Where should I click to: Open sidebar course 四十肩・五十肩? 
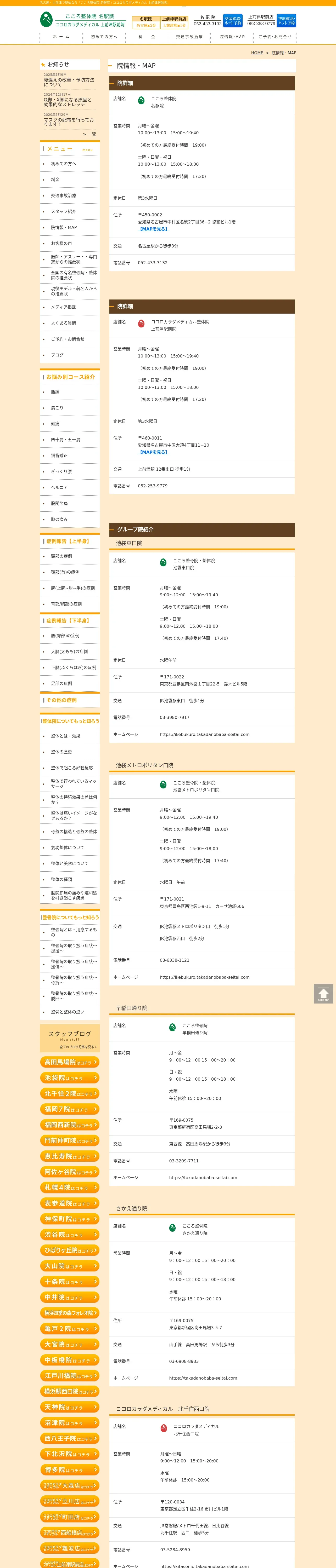[x=70, y=440]
